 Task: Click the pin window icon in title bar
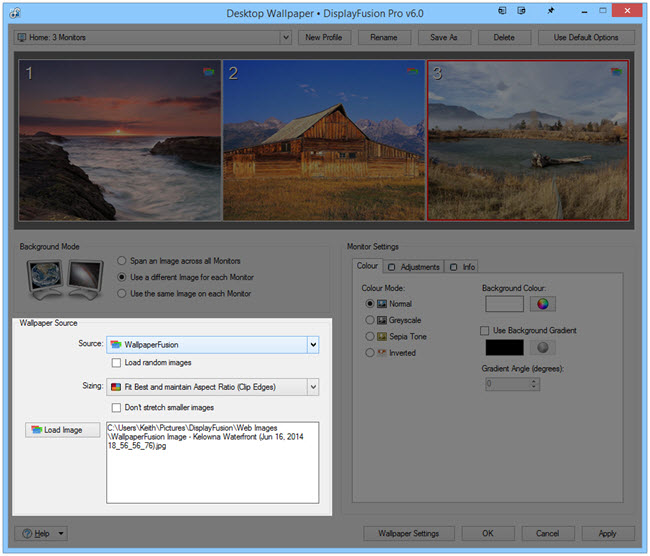(x=551, y=11)
